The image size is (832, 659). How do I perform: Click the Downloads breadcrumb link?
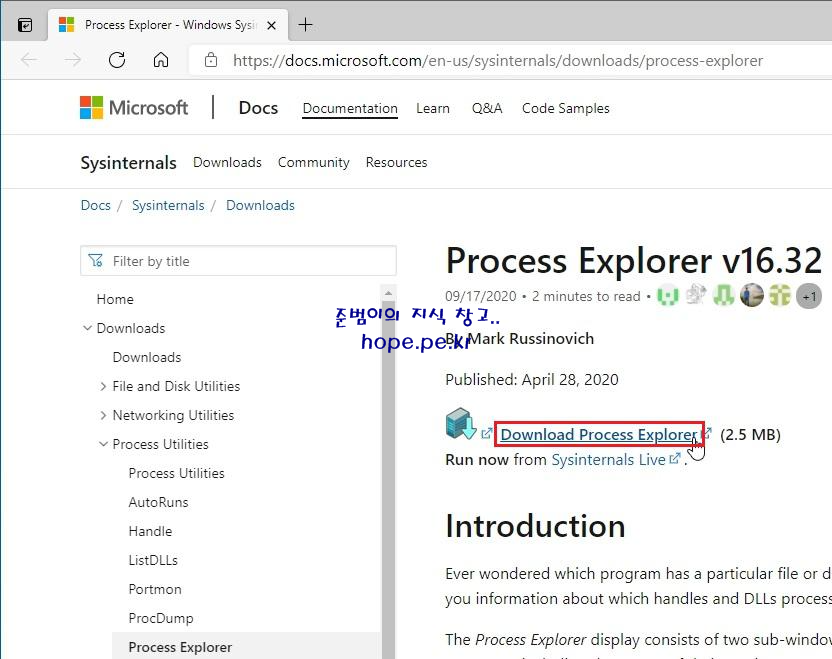pyautogui.click(x=260, y=205)
